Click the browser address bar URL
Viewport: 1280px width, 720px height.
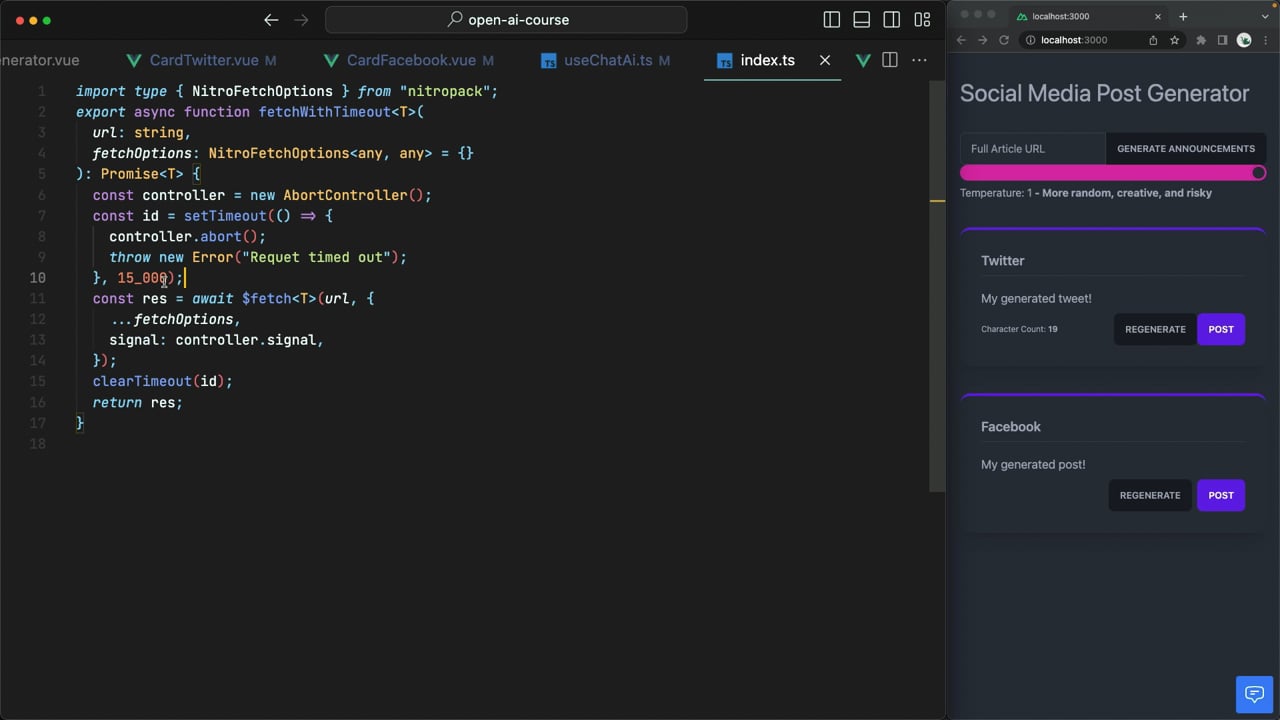(1074, 40)
